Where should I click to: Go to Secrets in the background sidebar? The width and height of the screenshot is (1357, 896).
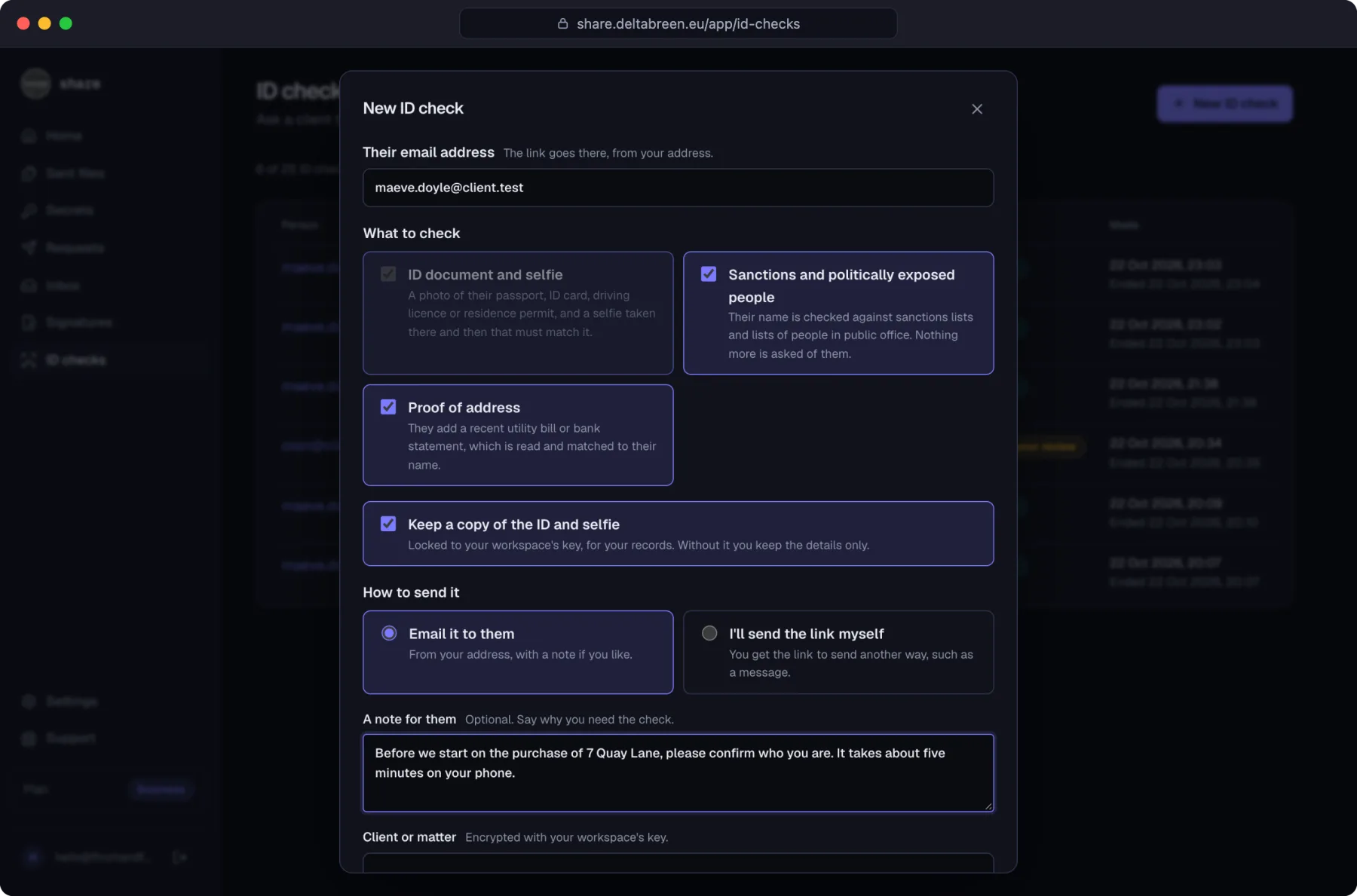[58, 210]
